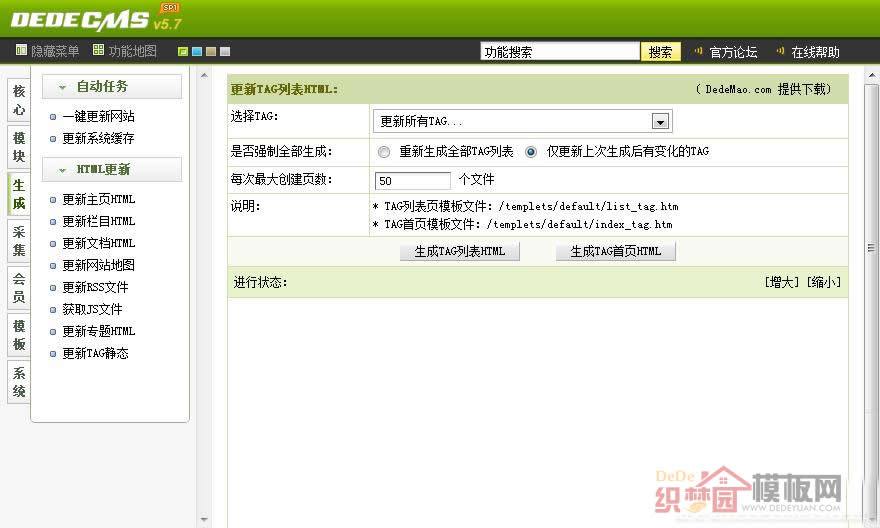Switch to the 采集 side tab
This screenshot has width=880, height=528.
pyautogui.click(x=19, y=240)
